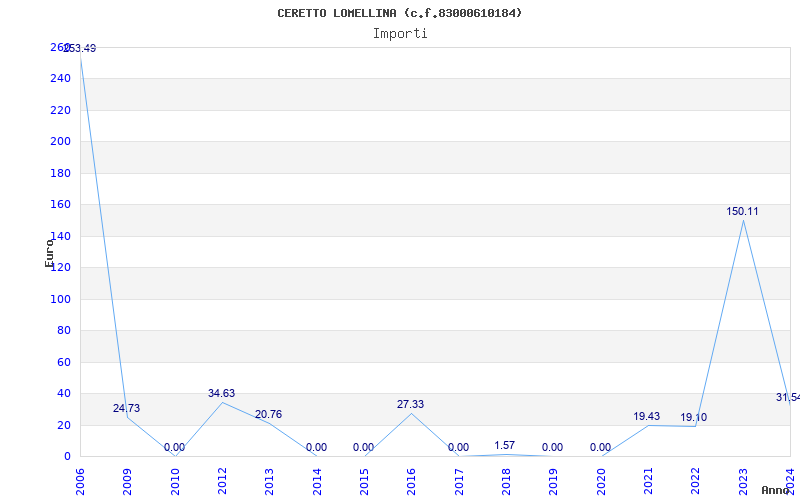
Task: Select the 160 y-axis tick label
Action: click(60, 205)
